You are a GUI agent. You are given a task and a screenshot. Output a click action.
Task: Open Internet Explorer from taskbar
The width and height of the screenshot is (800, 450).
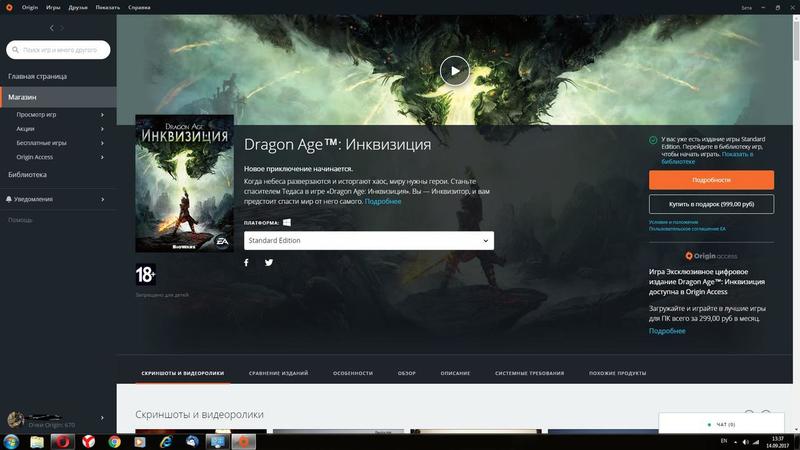tap(166, 442)
